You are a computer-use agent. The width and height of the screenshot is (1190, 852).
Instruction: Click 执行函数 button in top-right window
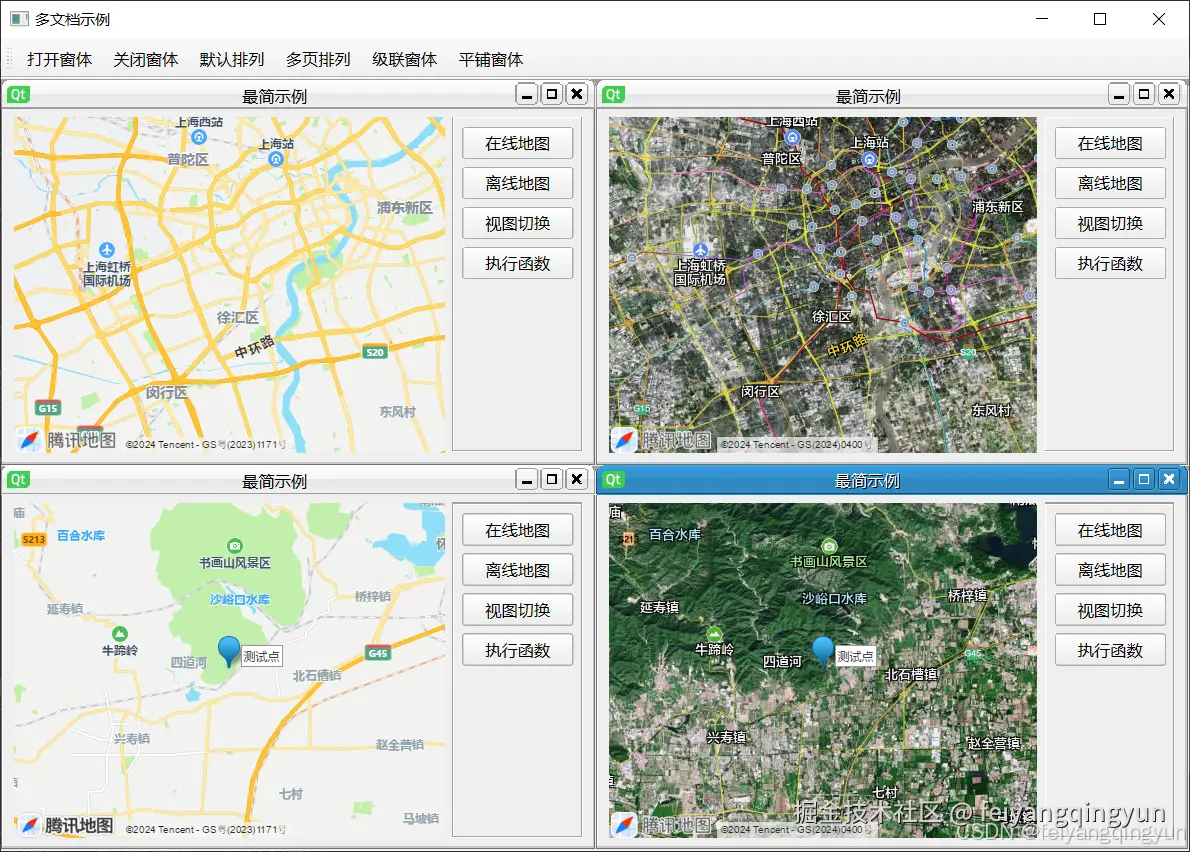pyautogui.click(x=1110, y=263)
